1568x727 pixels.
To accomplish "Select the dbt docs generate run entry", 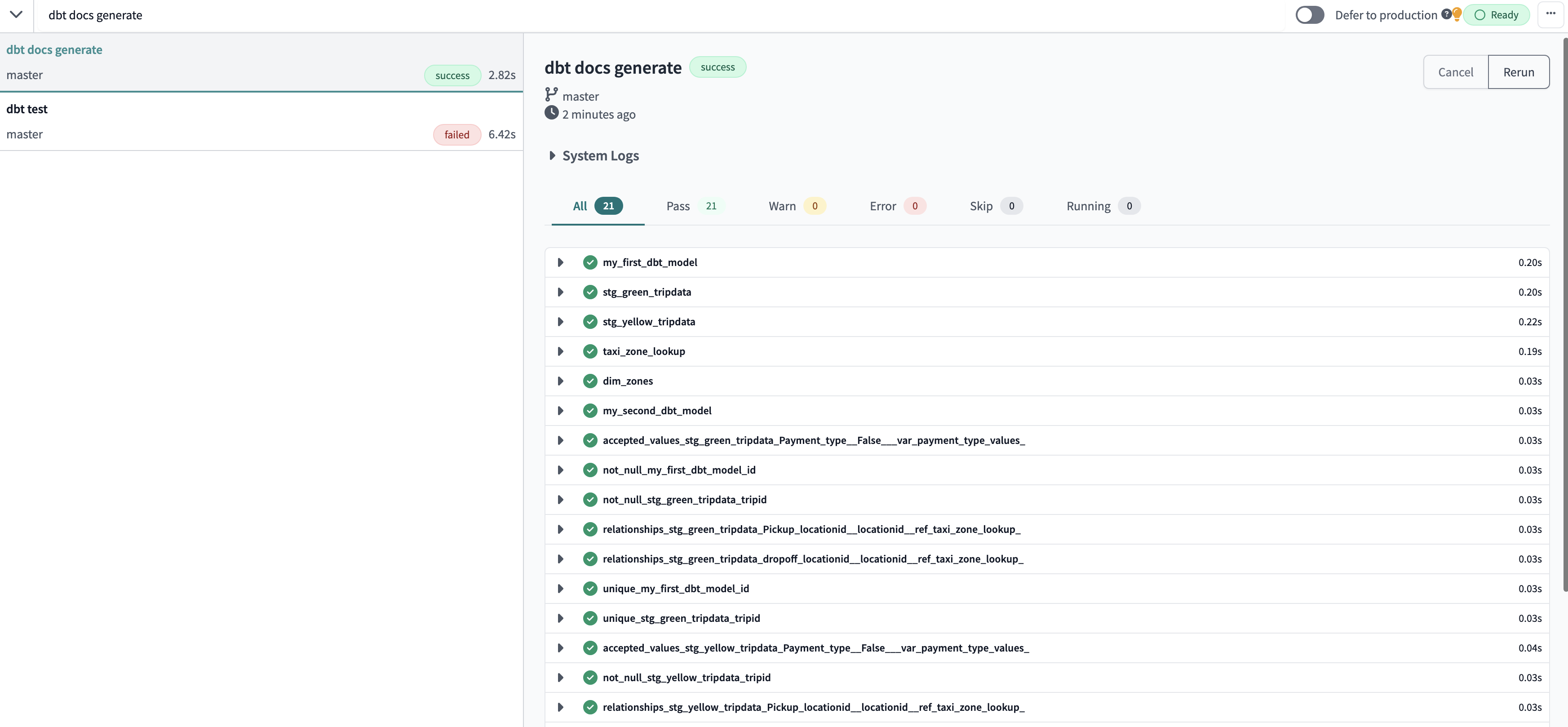I will point(261,62).
